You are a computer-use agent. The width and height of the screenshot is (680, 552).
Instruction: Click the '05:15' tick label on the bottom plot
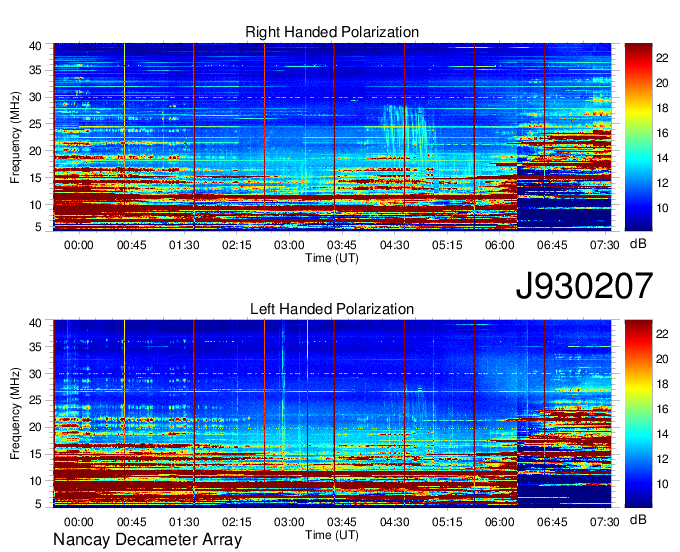tap(447, 522)
